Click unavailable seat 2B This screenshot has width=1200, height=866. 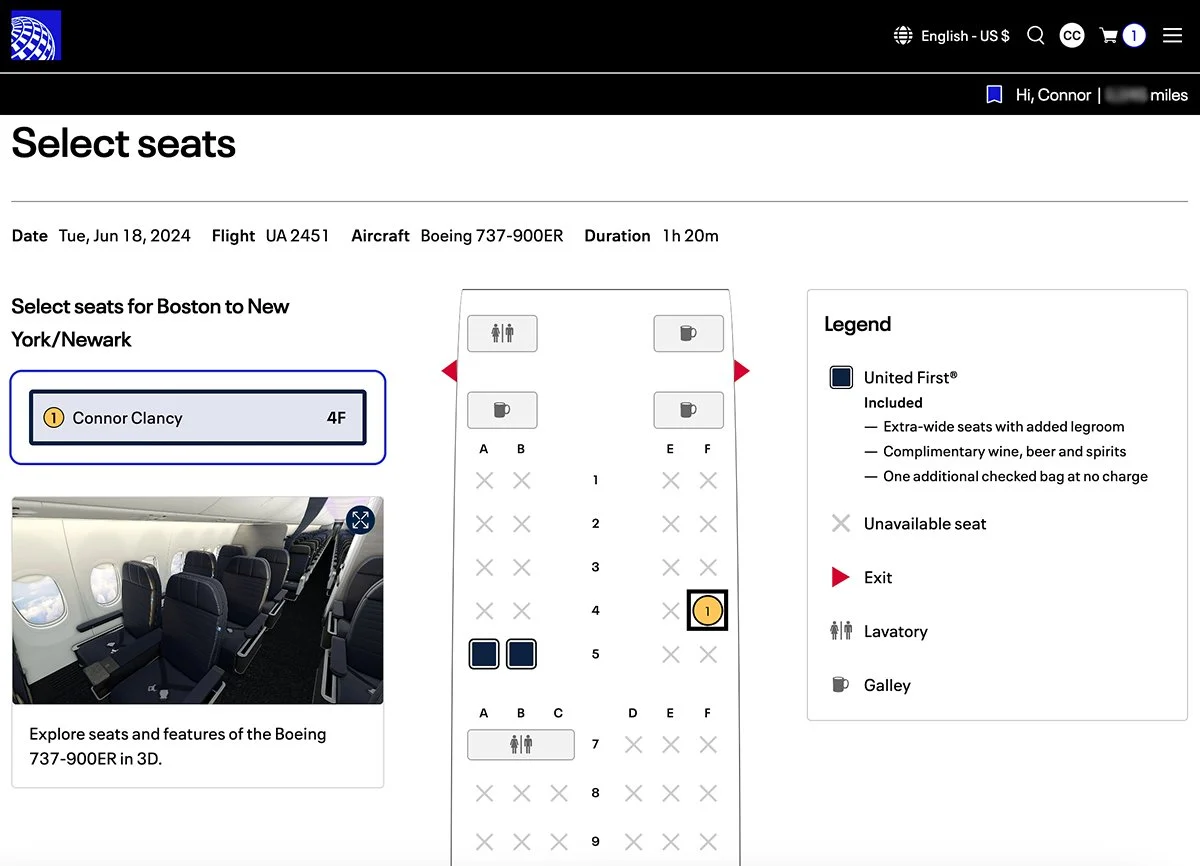(521, 524)
